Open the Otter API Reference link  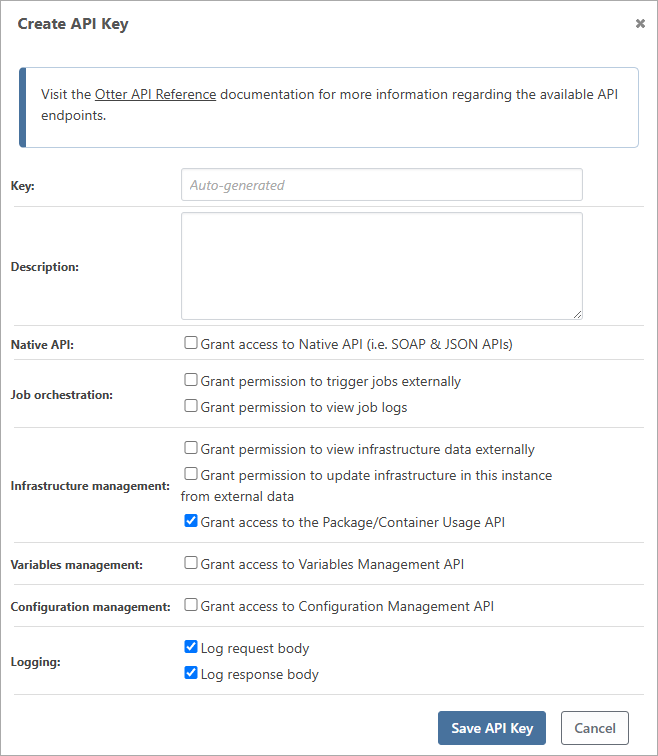click(155, 94)
